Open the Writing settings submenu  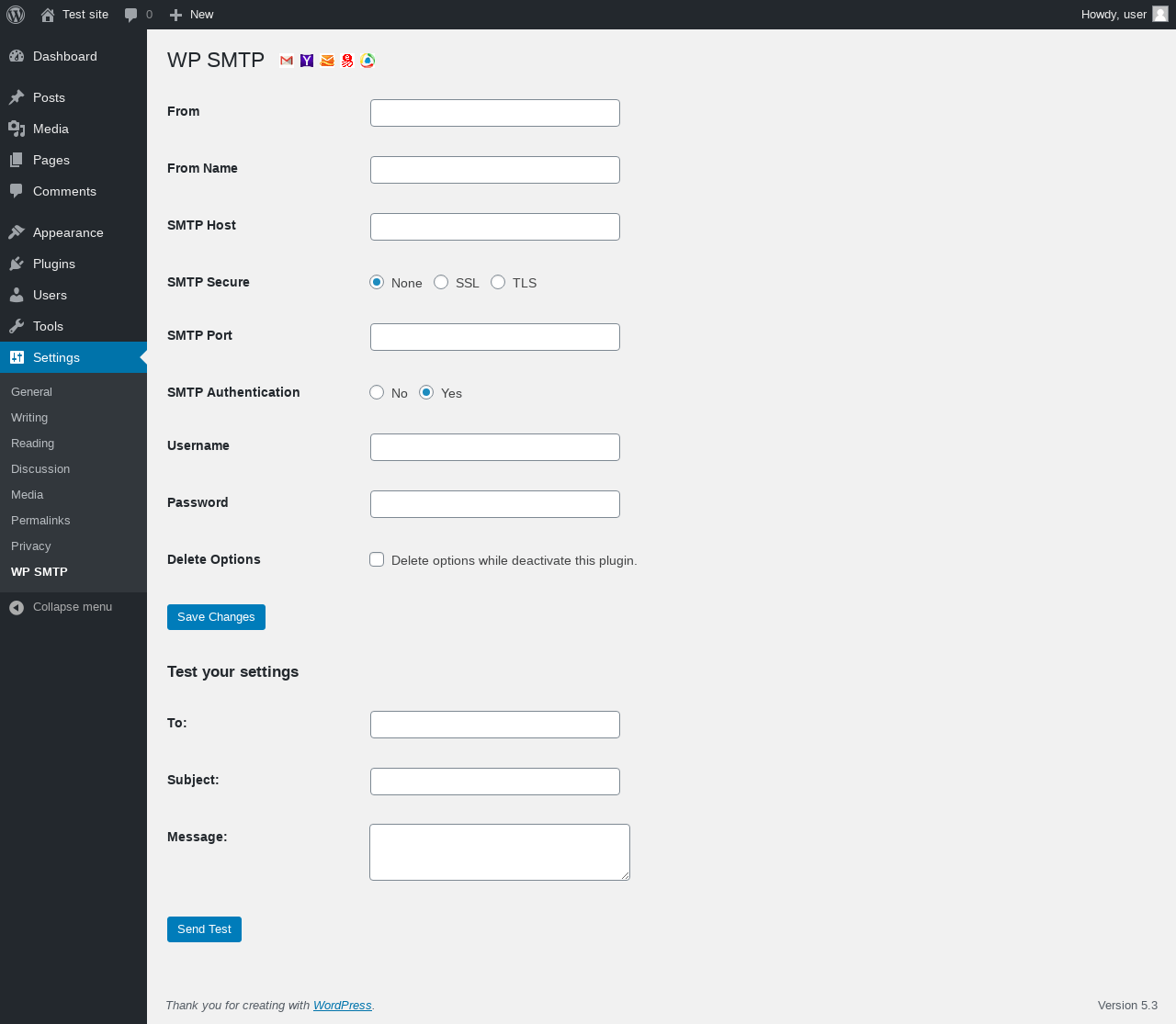point(29,417)
